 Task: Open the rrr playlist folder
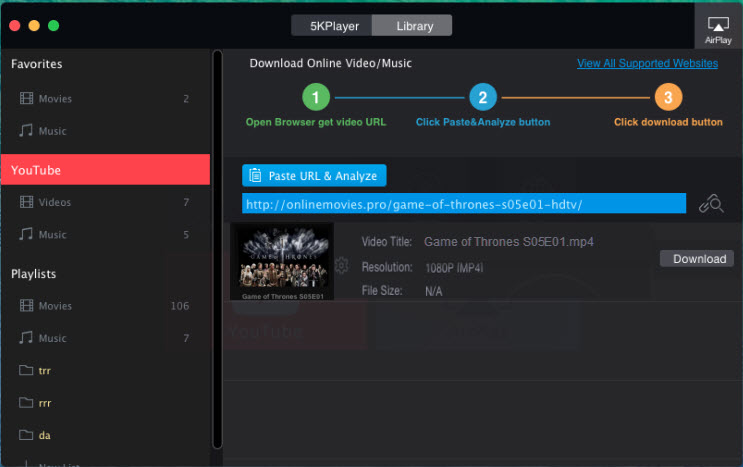point(105,403)
